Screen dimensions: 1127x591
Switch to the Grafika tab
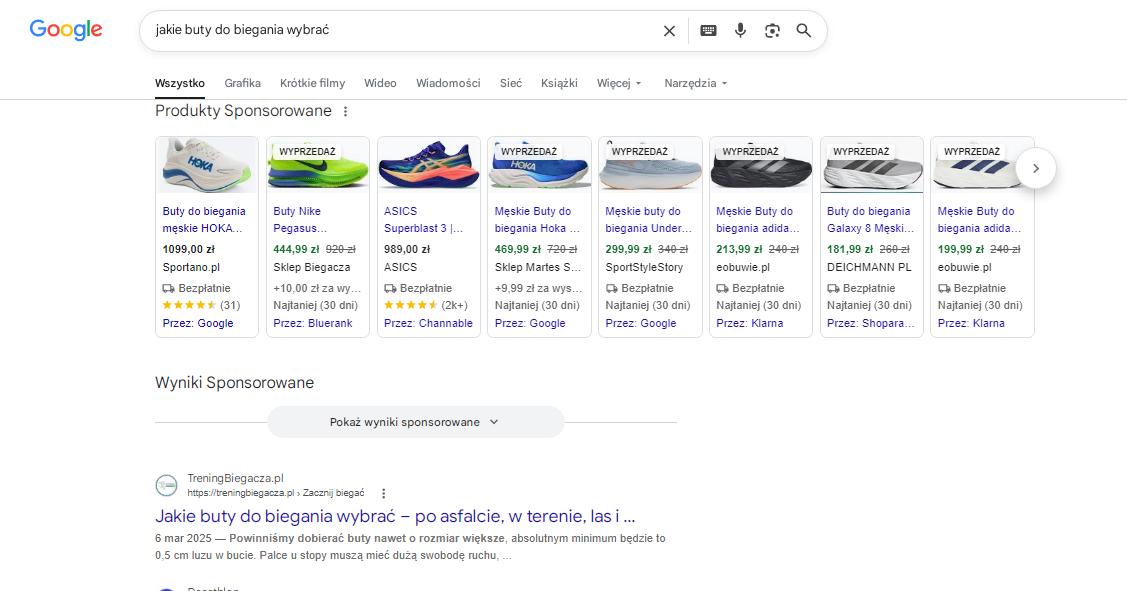coord(242,83)
